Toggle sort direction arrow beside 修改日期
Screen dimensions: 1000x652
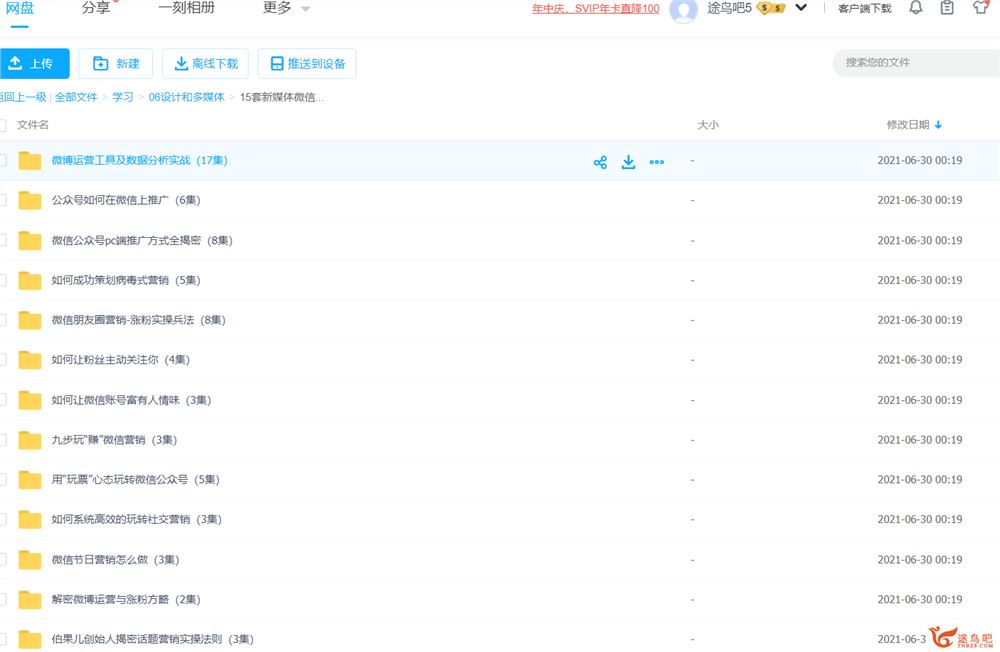938,125
